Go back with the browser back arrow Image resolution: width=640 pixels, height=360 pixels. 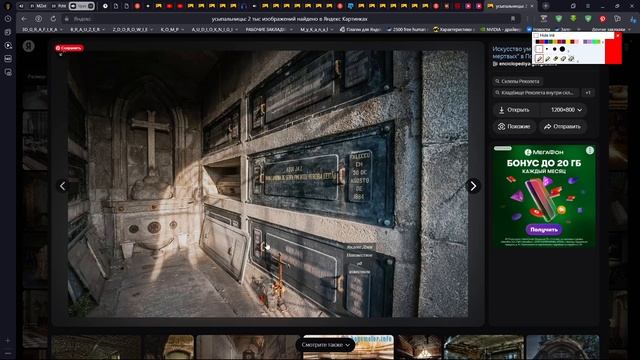click(x=24, y=19)
